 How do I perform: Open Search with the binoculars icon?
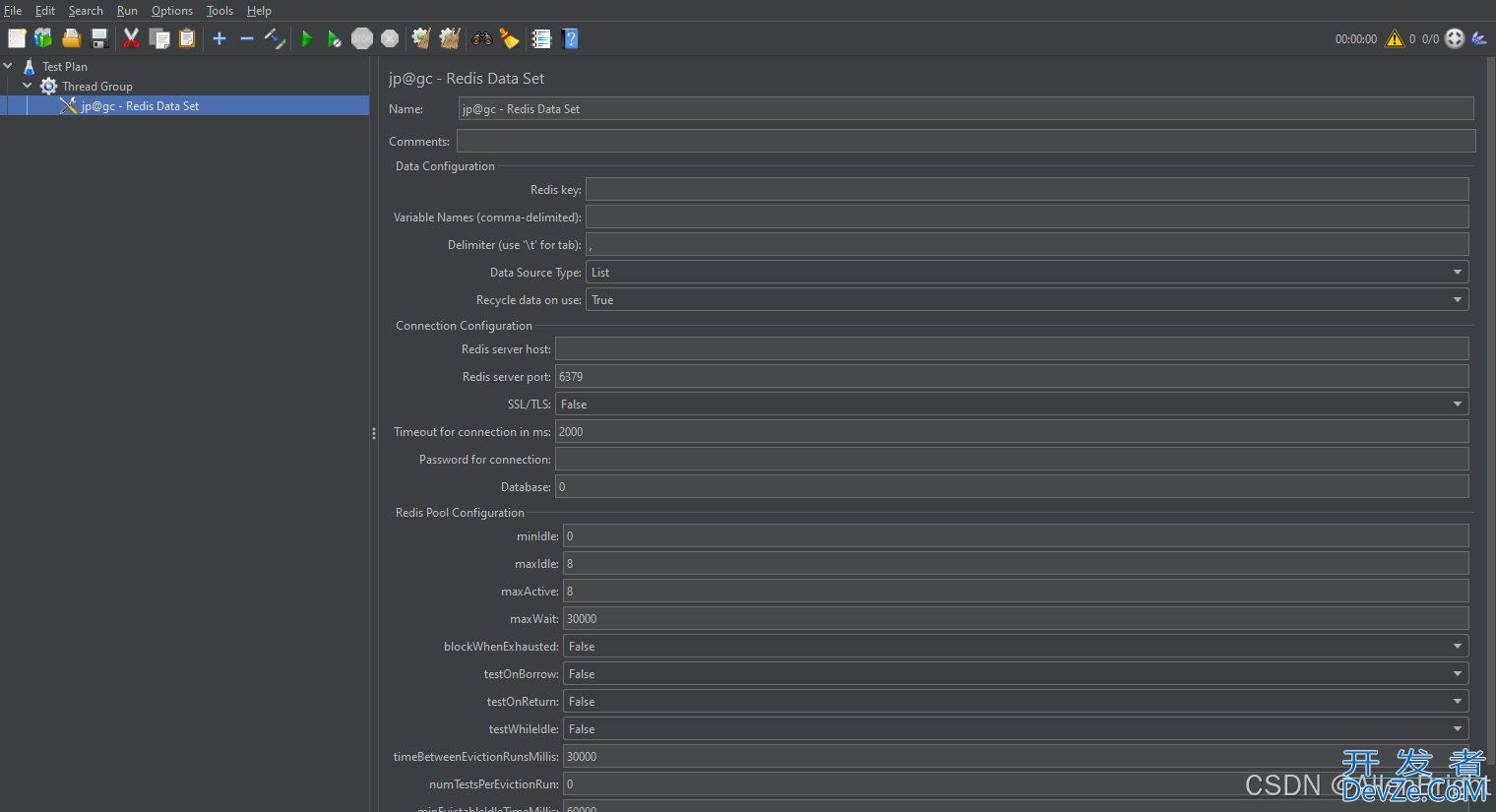[482, 39]
